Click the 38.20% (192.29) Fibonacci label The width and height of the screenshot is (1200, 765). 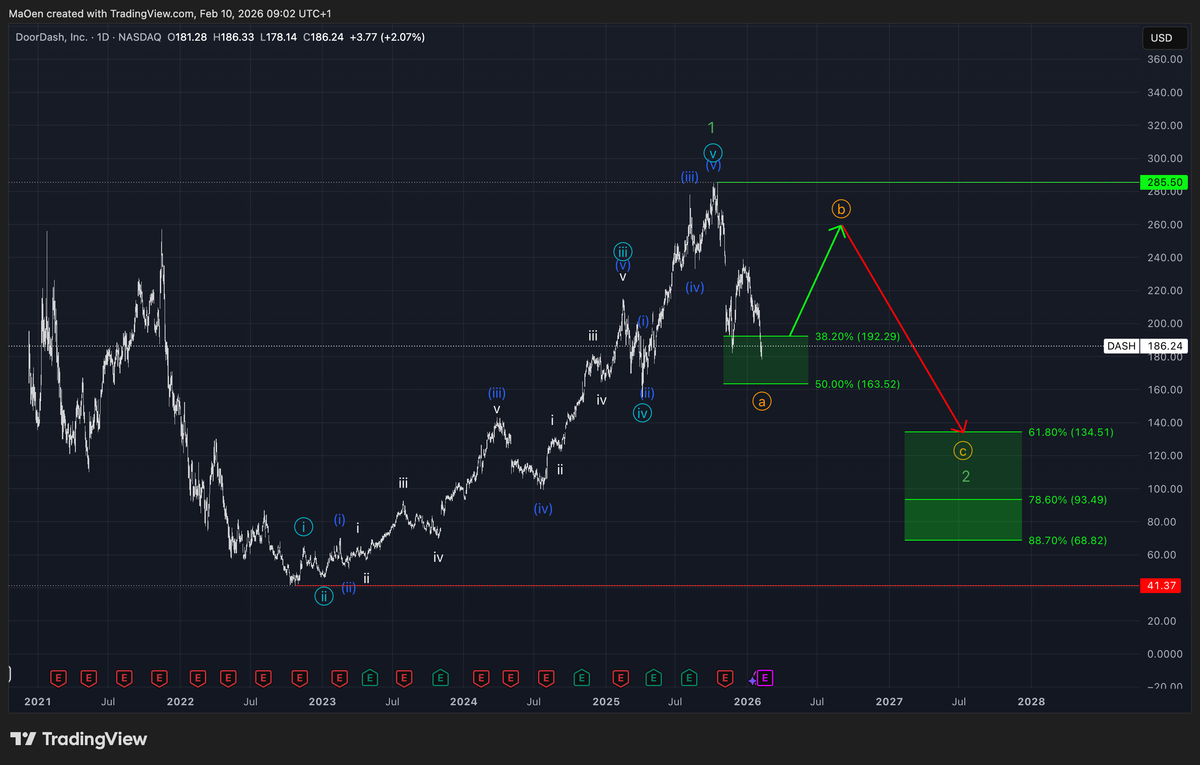point(857,337)
